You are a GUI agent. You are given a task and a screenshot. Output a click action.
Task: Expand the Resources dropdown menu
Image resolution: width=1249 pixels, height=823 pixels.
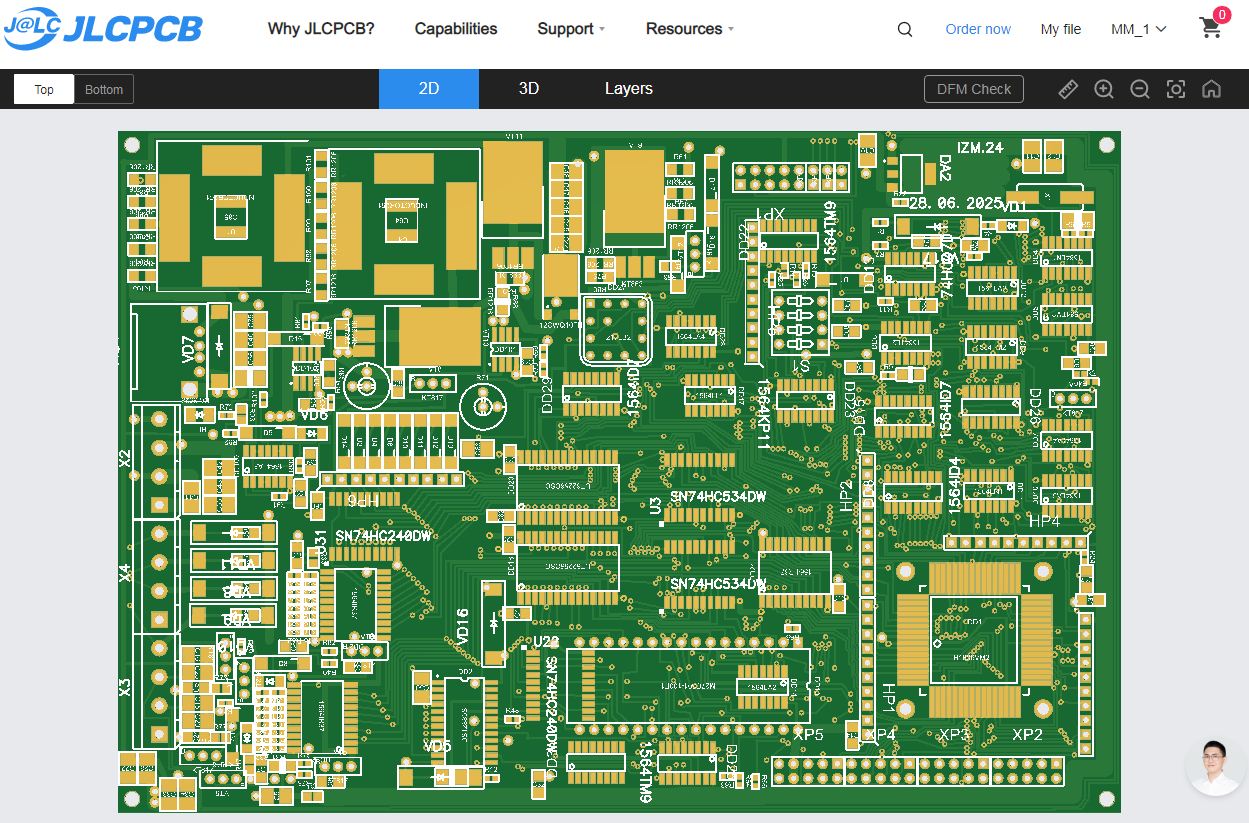pos(690,29)
